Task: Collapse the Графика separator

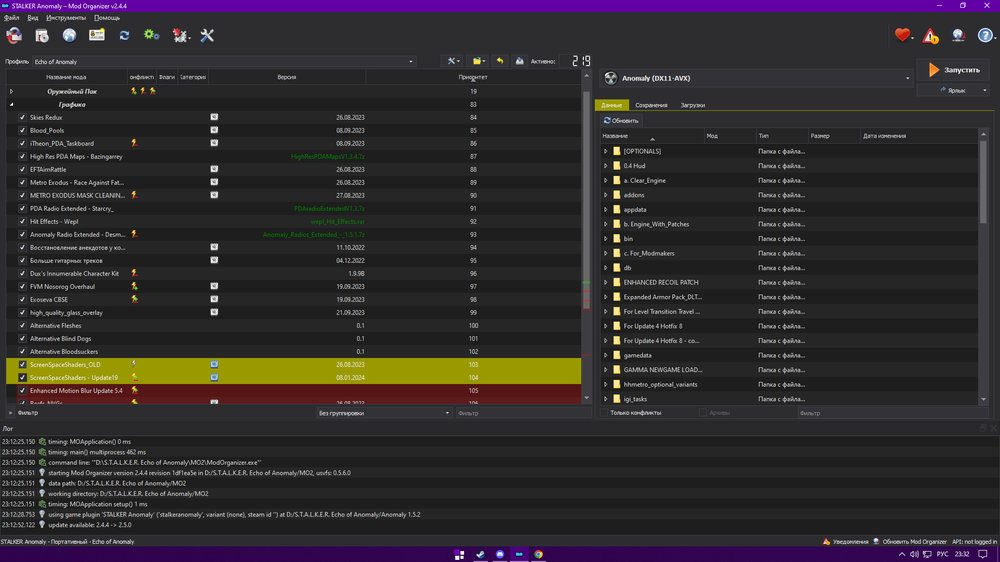Action: tap(11, 104)
